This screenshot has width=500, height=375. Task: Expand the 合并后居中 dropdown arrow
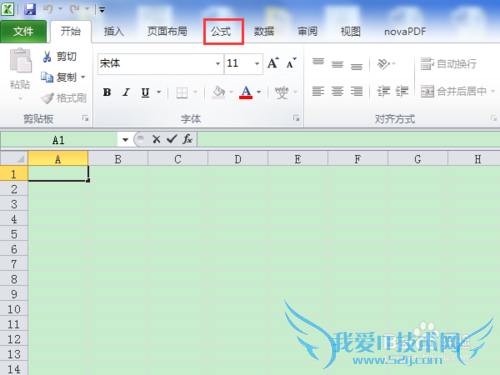[493, 91]
